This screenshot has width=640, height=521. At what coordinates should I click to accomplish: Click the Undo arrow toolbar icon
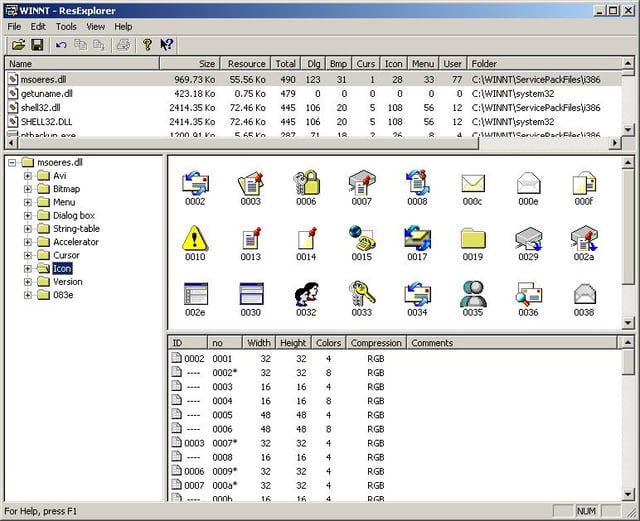[x=61, y=45]
